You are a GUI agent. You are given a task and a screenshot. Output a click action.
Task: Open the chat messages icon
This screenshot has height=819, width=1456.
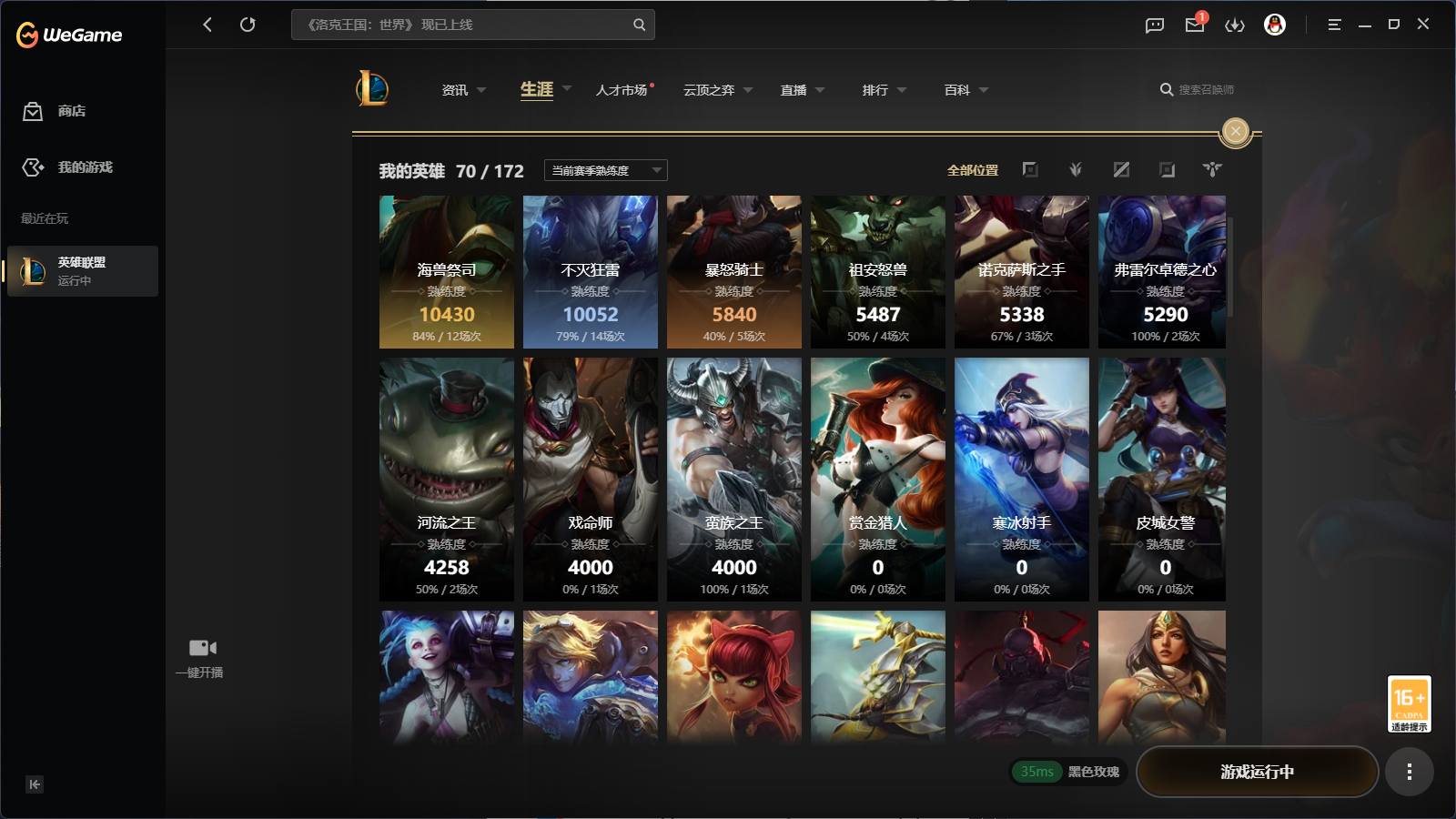pyautogui.click(x=1155, y=25)
